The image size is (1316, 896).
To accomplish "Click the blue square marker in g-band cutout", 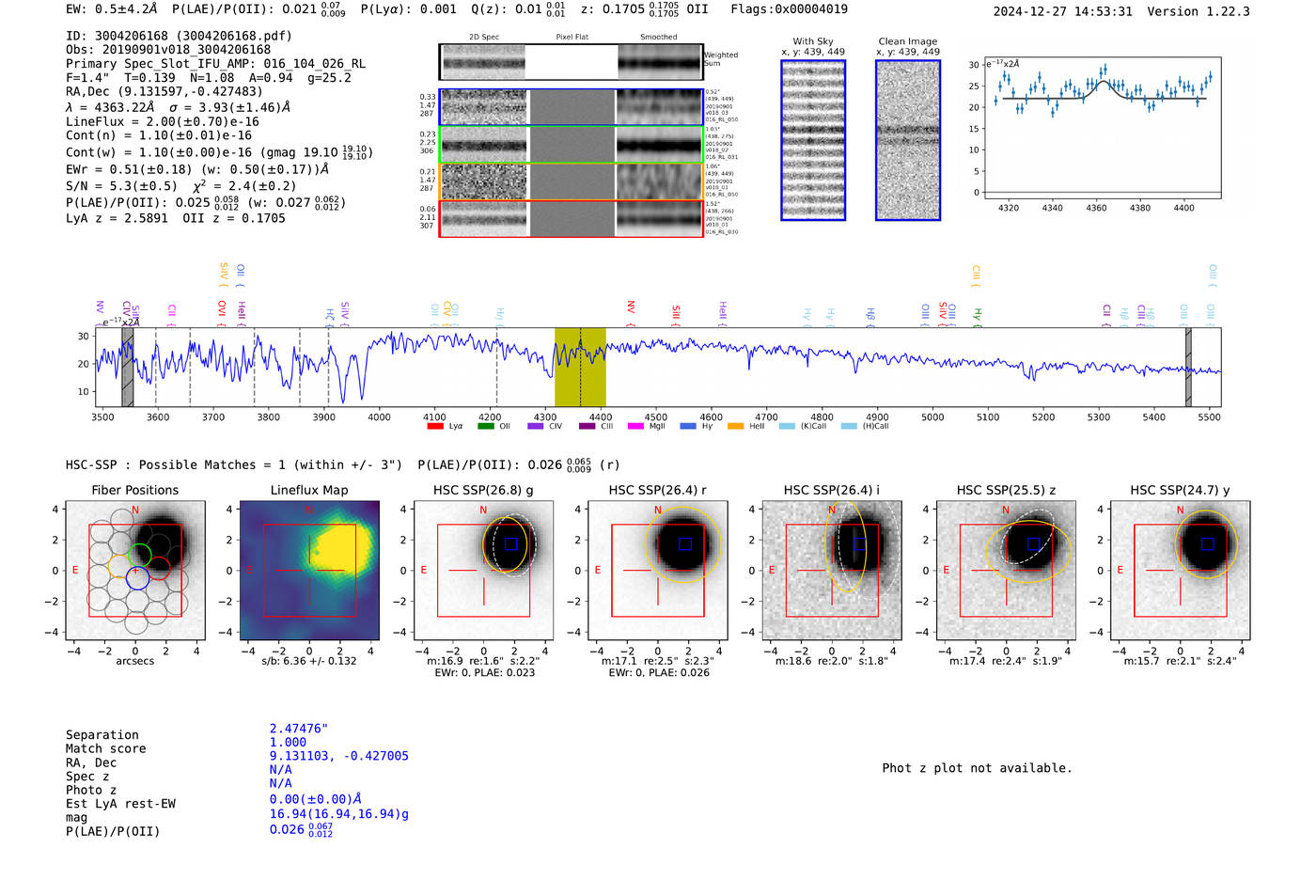I will tap(510, 543).
